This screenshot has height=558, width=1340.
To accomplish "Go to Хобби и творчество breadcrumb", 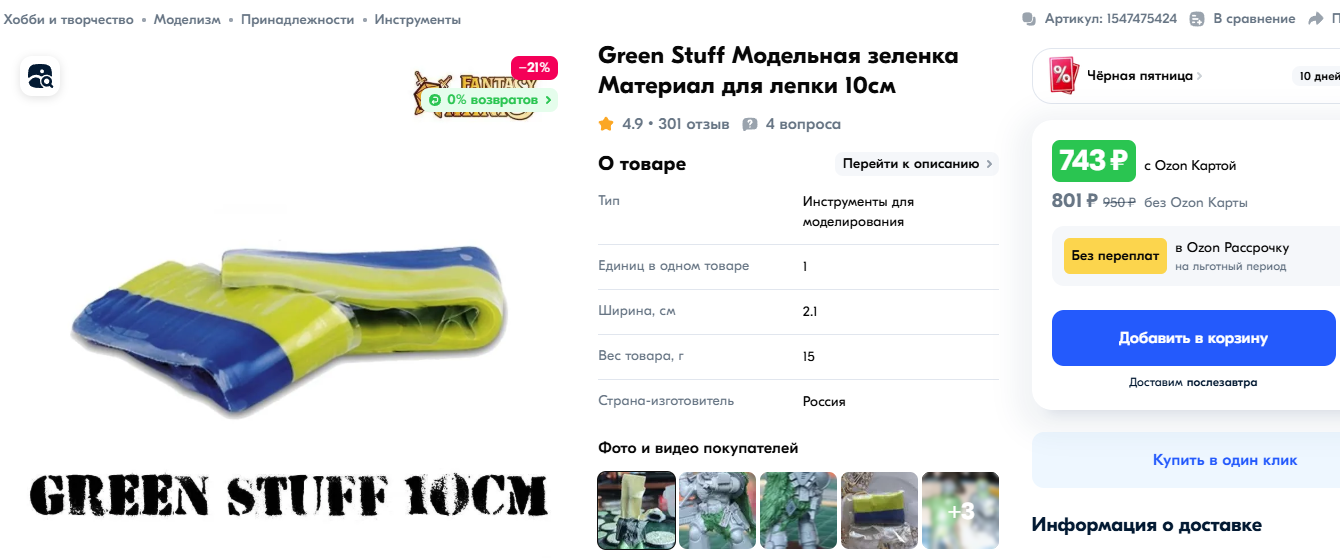I will 69,19.
